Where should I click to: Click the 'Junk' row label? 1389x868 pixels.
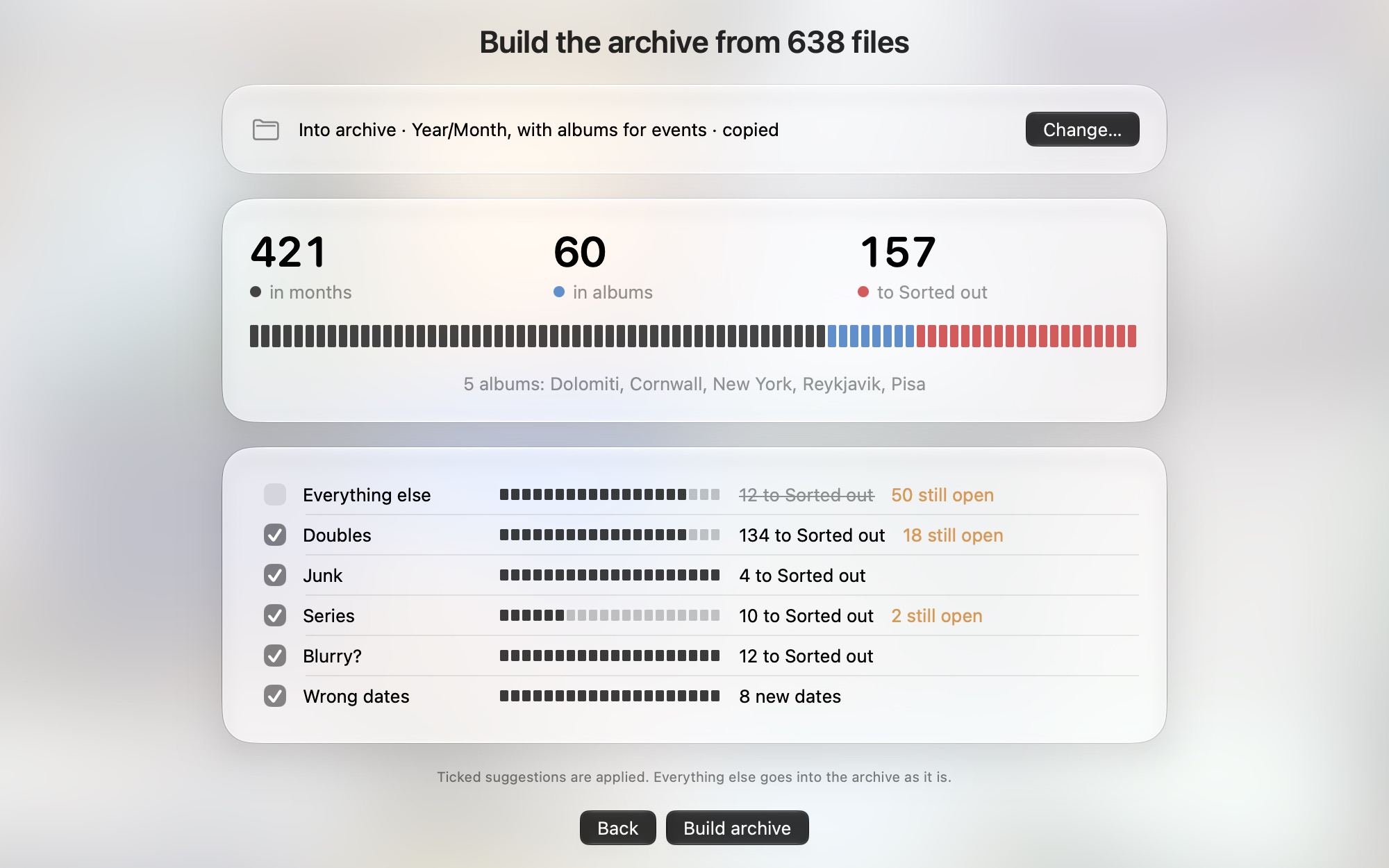[x=323, y=576]
